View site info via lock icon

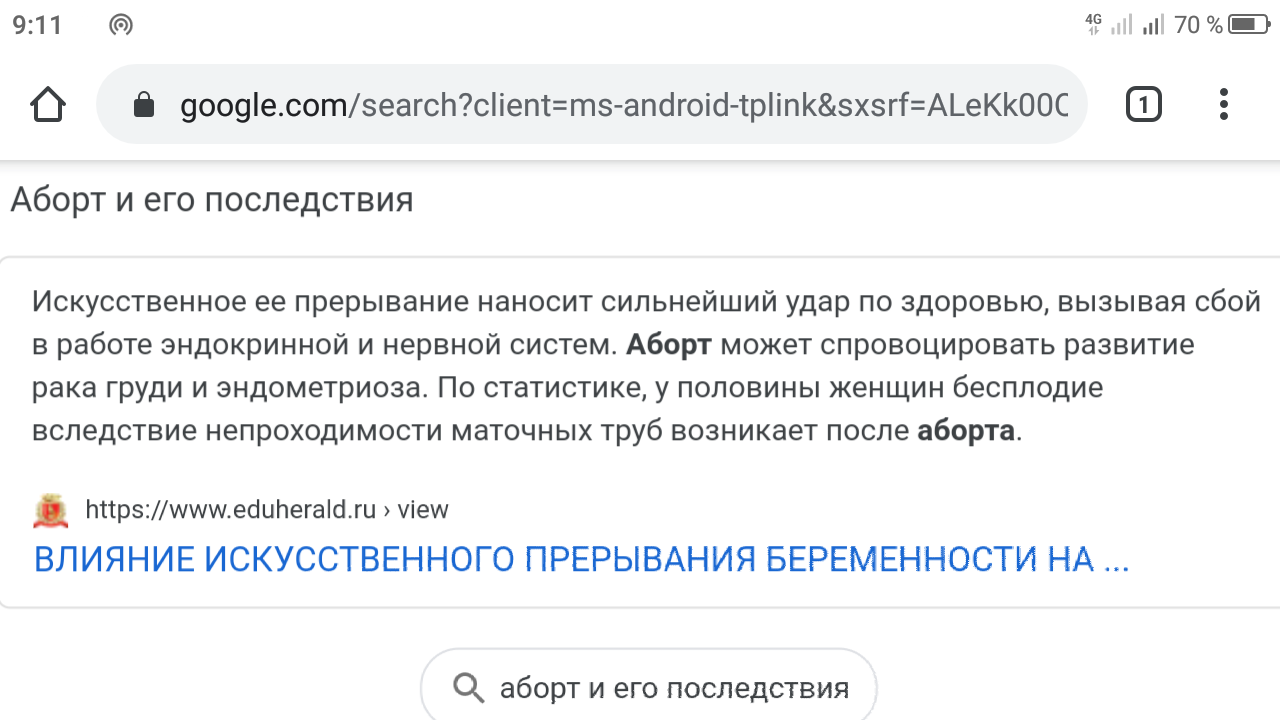tap(144, 105)
